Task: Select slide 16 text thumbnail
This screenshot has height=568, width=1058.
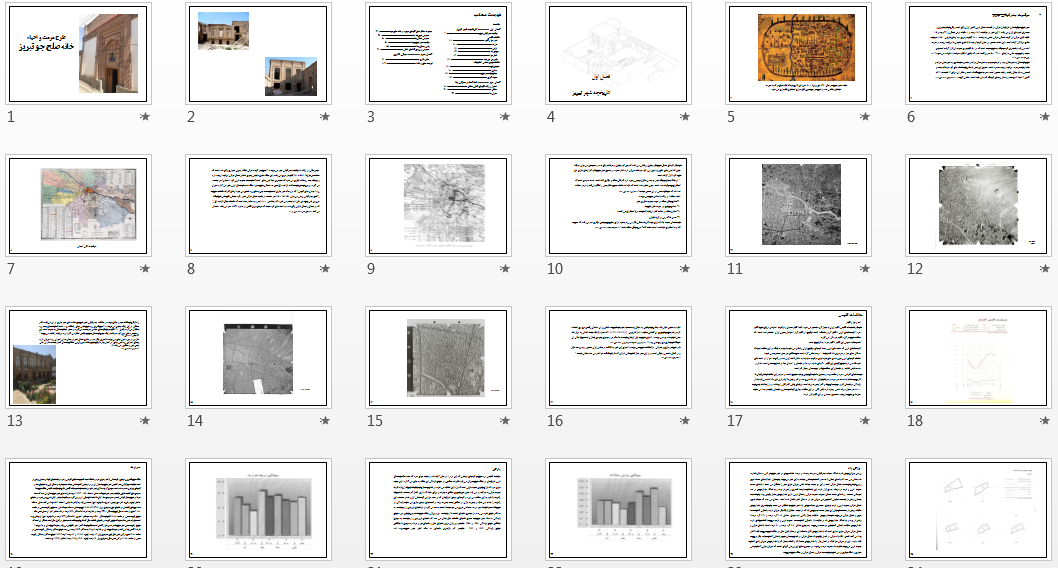Action: [x=618, y=358]
